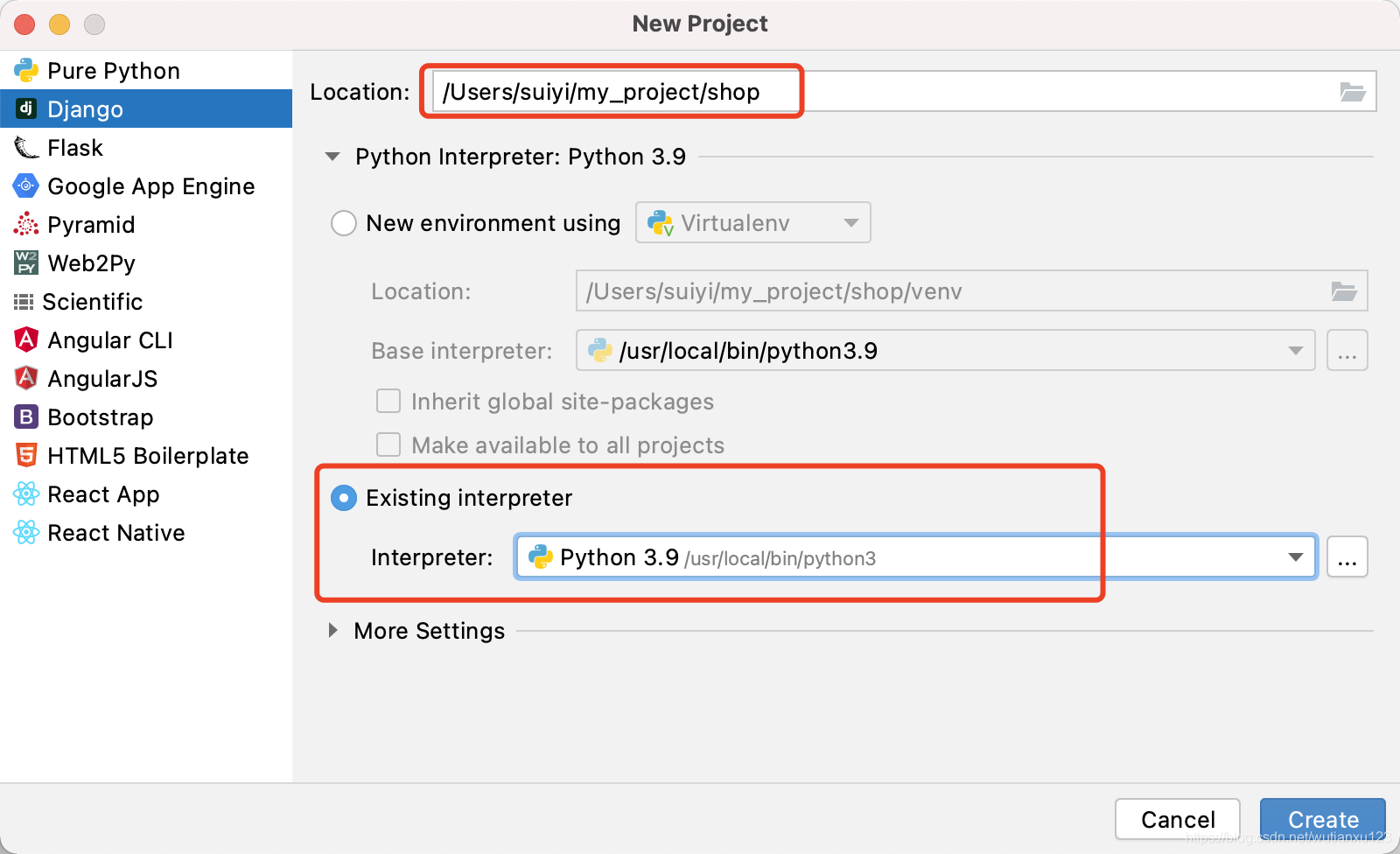Image resolution: width=1400 pixels, height=854 pixels.
Task: Click the Web2Py icon
Action: [26, 262]
